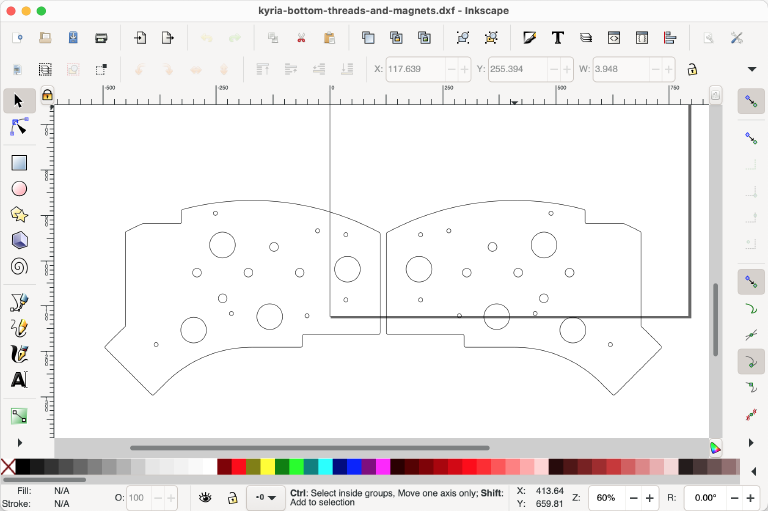Toggle snap to paths
This screenshot has width=768, height=511.
[751, 308]
